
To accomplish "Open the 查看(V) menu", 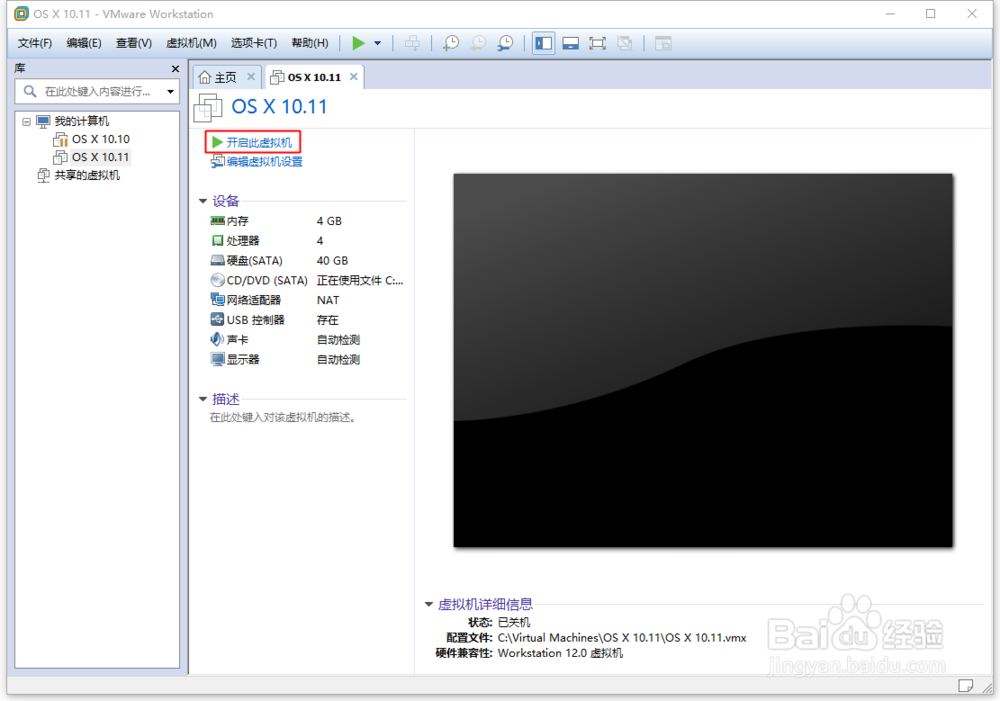I will pyautogui.click(x=133, y=43).
